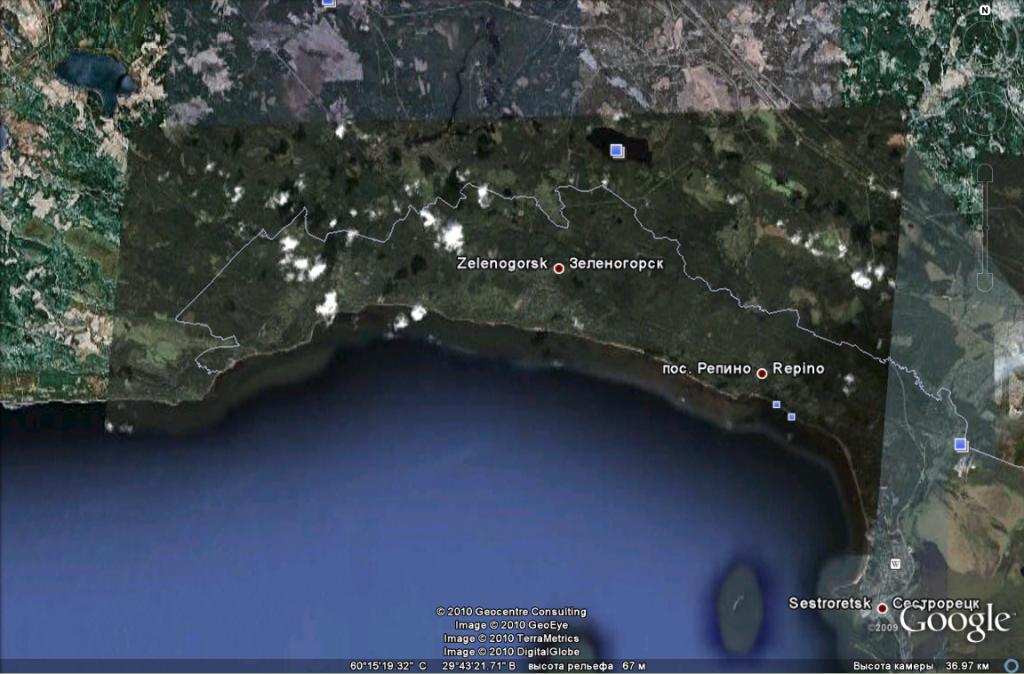
Task: Click the © 2010 DigitalGlobe attribution text
Action: pyautogui.click(x=511, y=651)
